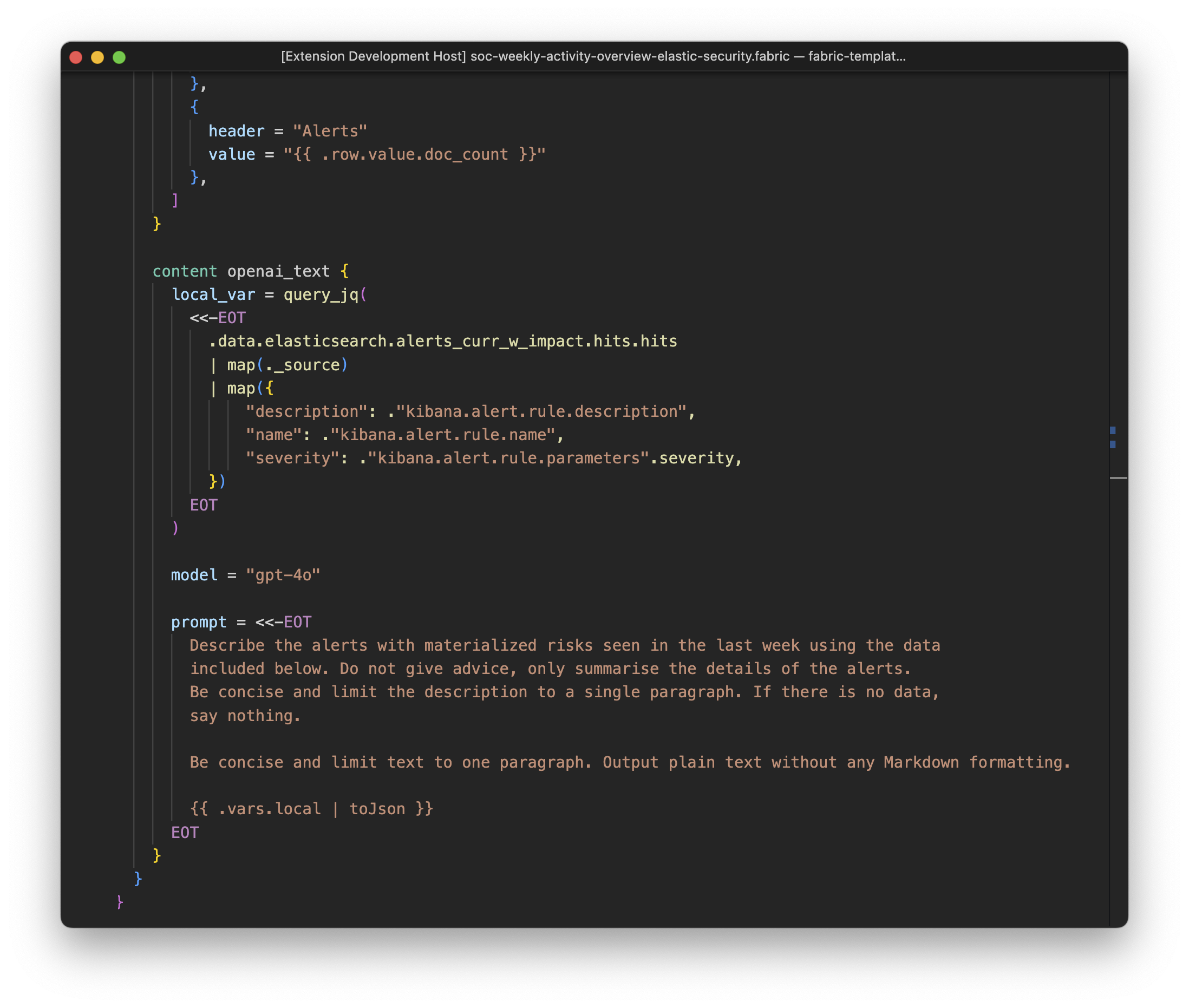Click the "{{ .vars.local | toJson }}" expression
1189x1008 pixels.
[x=311, y=808]
